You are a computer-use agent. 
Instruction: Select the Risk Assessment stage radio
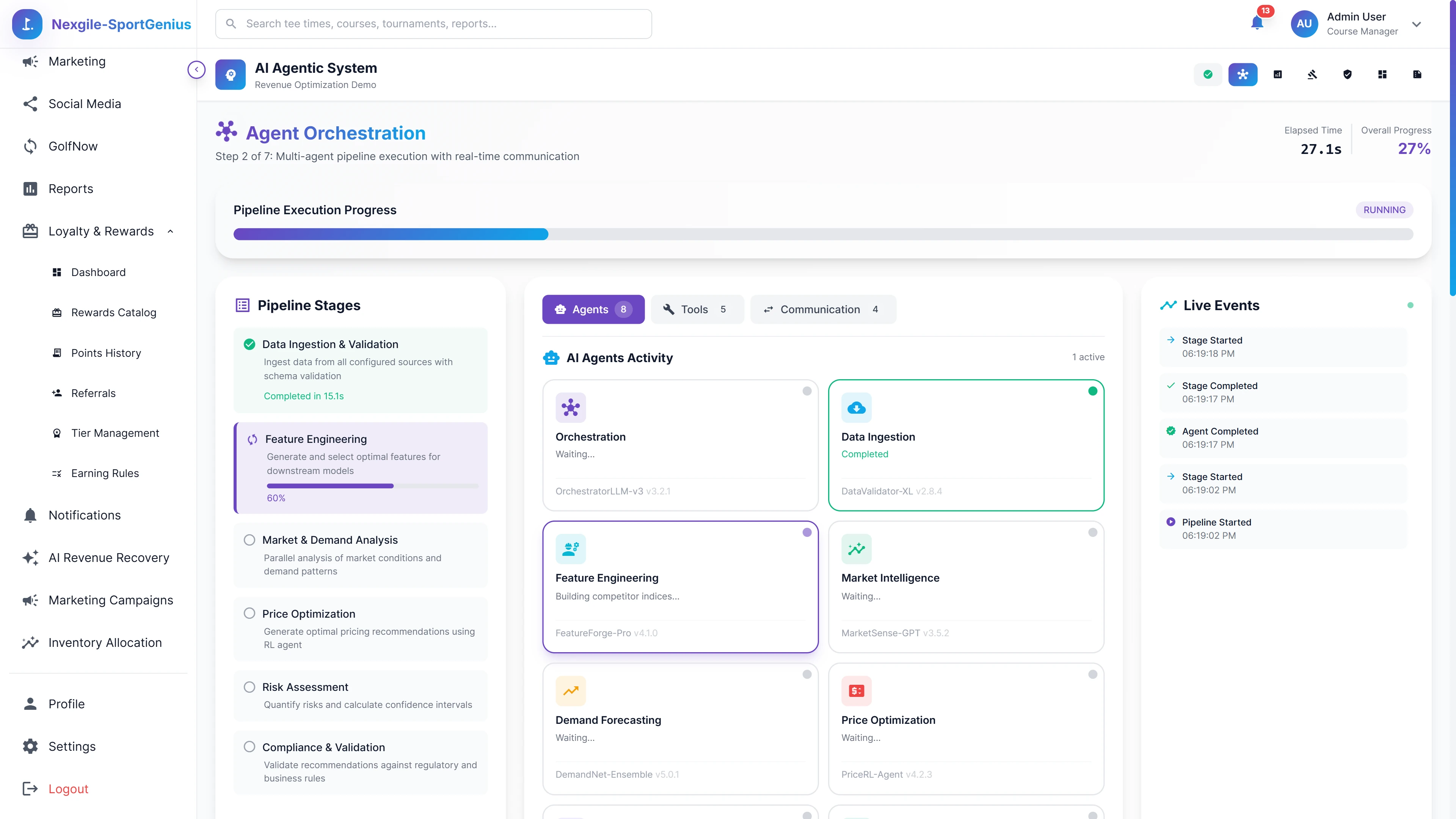pos(249,687)
